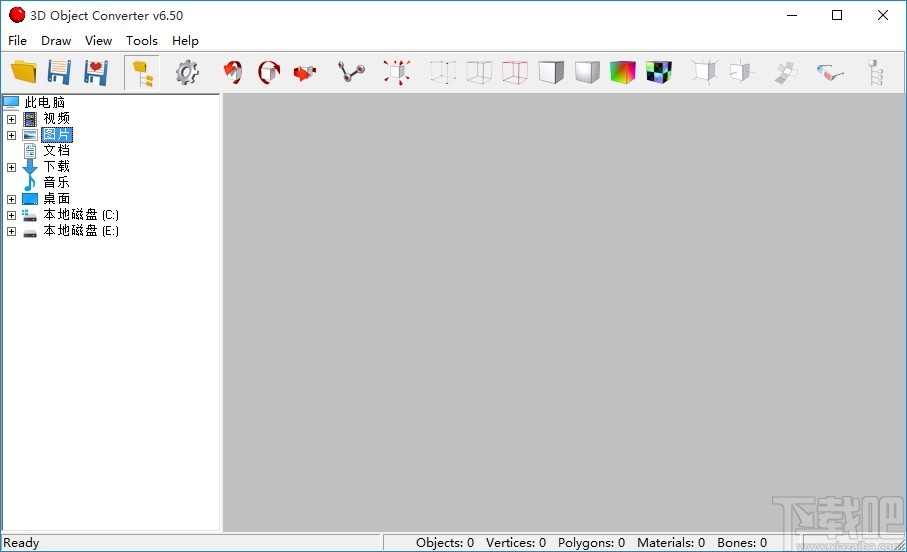Click the bones skeleton joint icon
This screenshot has width=907, height=552.
click(352, 72)
